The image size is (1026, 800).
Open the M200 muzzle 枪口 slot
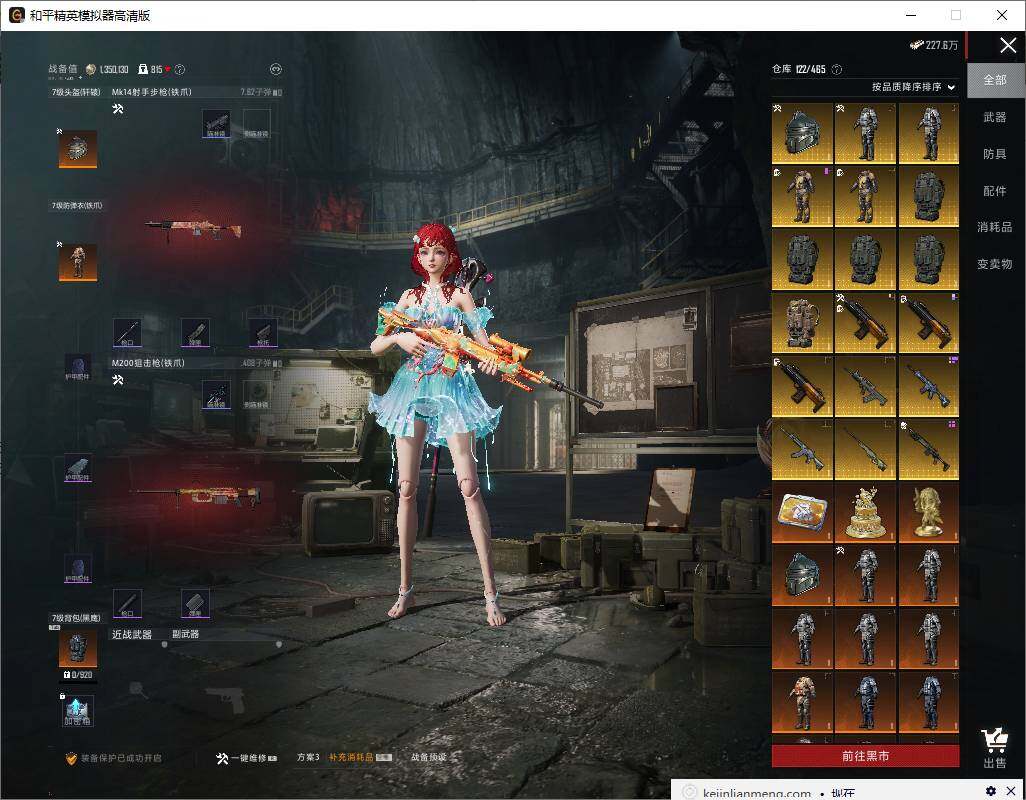coord(127,603)
